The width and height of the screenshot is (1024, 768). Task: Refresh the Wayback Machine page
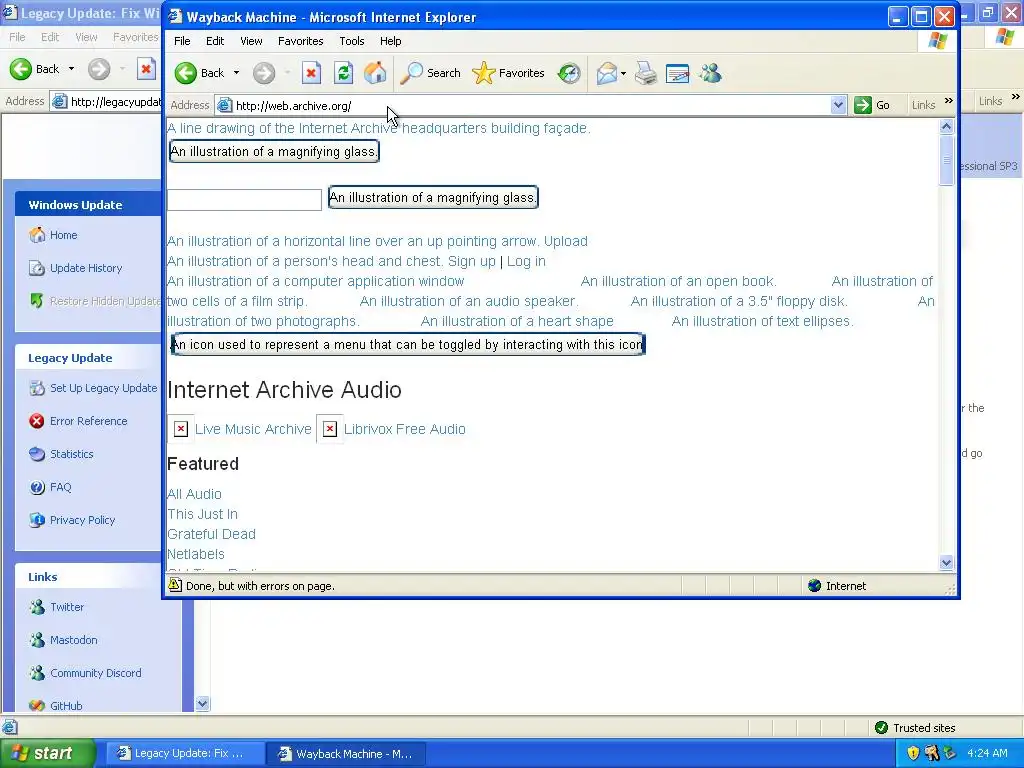tap(344, 73)
